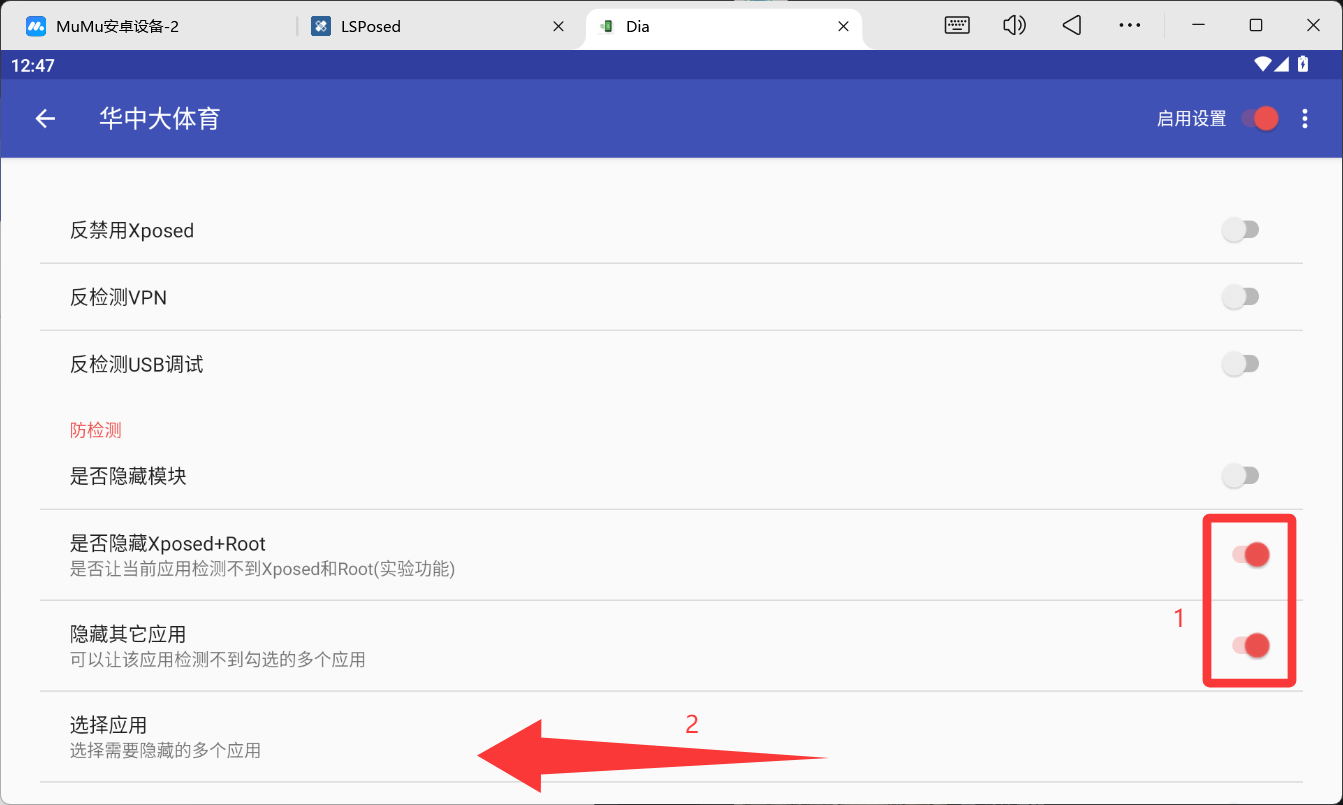Screen dimensions: 1343x805
Task: Click the MuMu logo icon on first tab
Action: pos(36,26)
